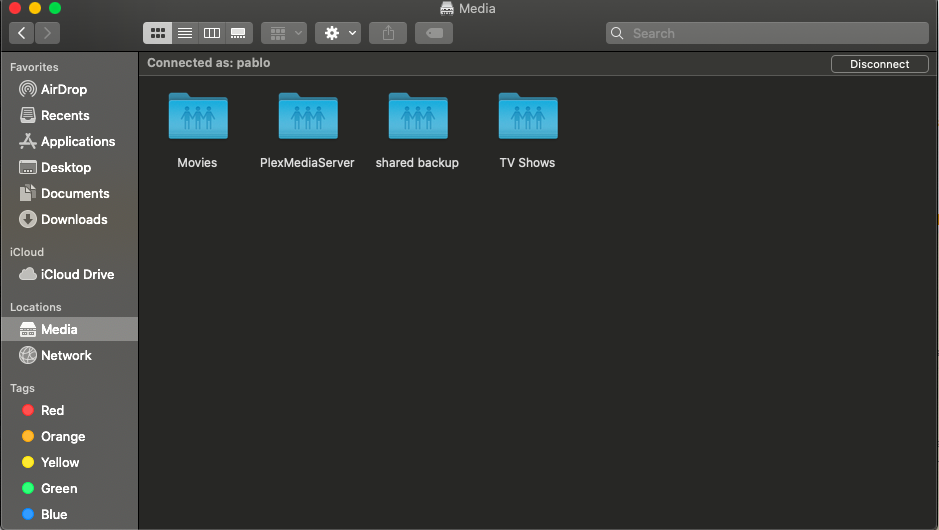
Task: Click the TV Shows folder name label
Action: pos(528,162)
